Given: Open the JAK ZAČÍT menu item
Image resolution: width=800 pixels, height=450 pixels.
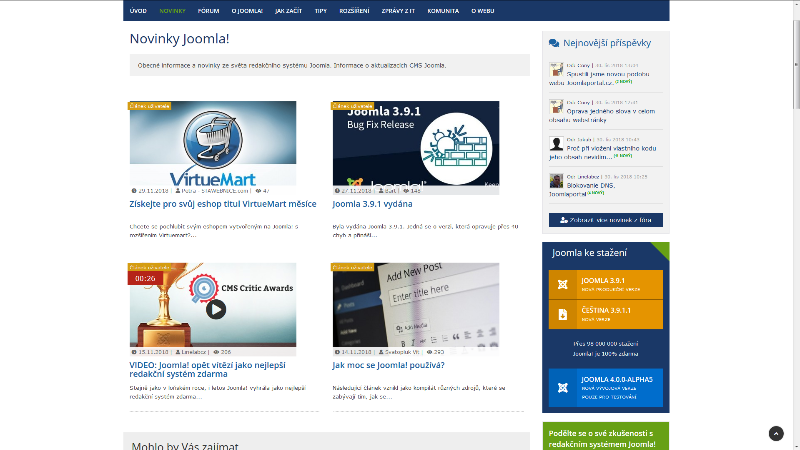Looking at the screenshot, I should tap(288, 11).
